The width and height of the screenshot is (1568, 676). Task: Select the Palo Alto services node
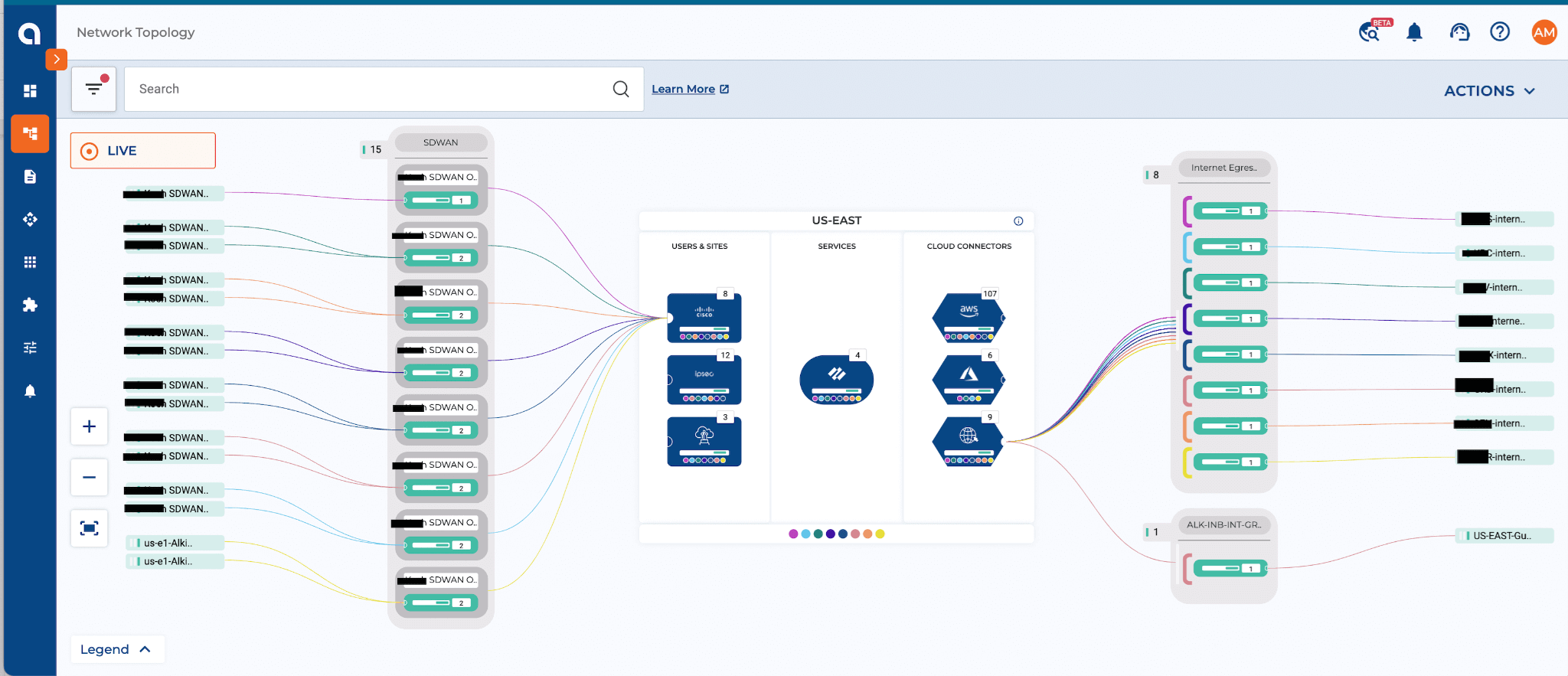(837, 380)
